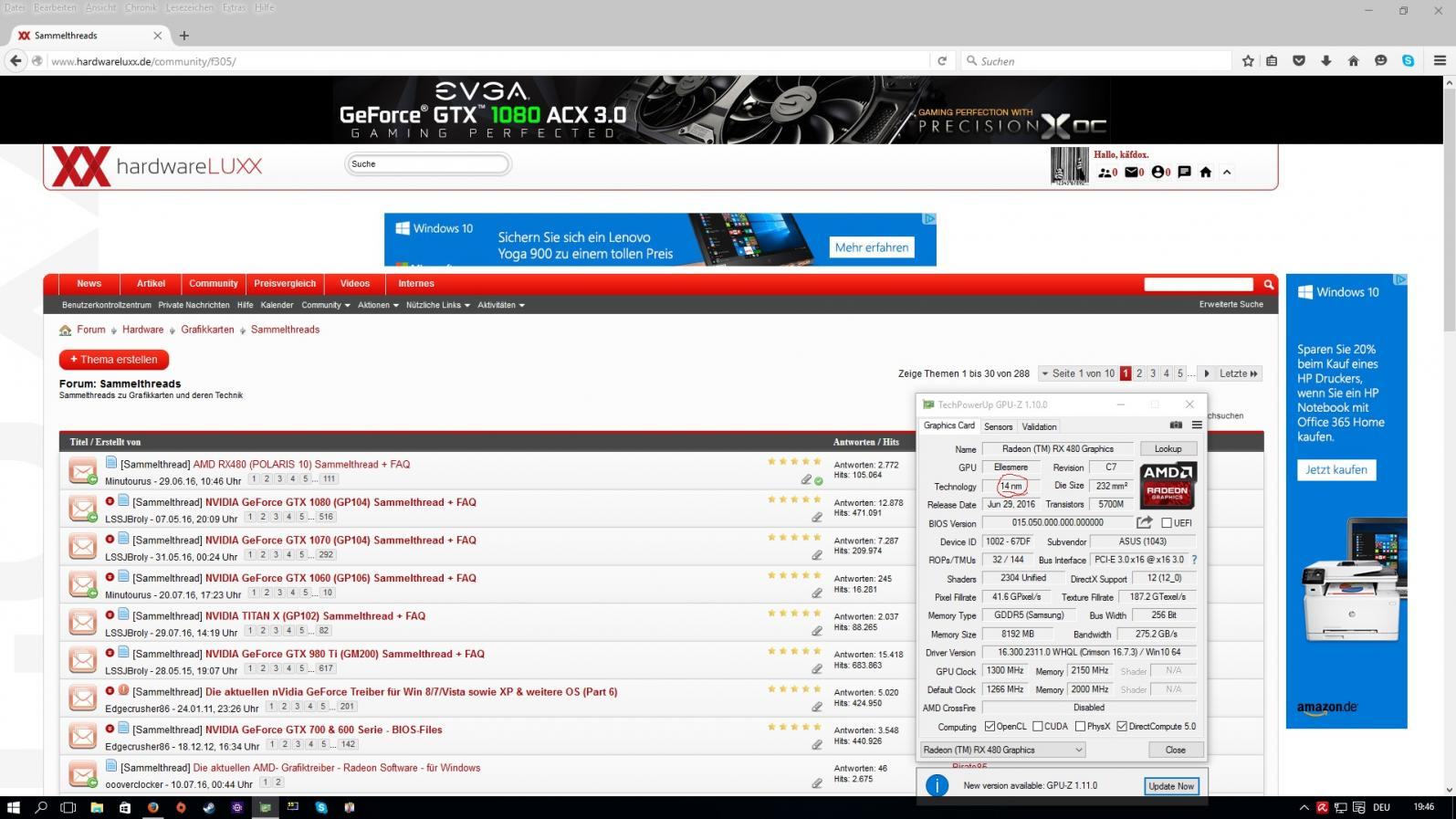This screenshot has height=819, width=1456.
Task: Click the red search magnifier in nav bar
Action: coord(1268,285)
